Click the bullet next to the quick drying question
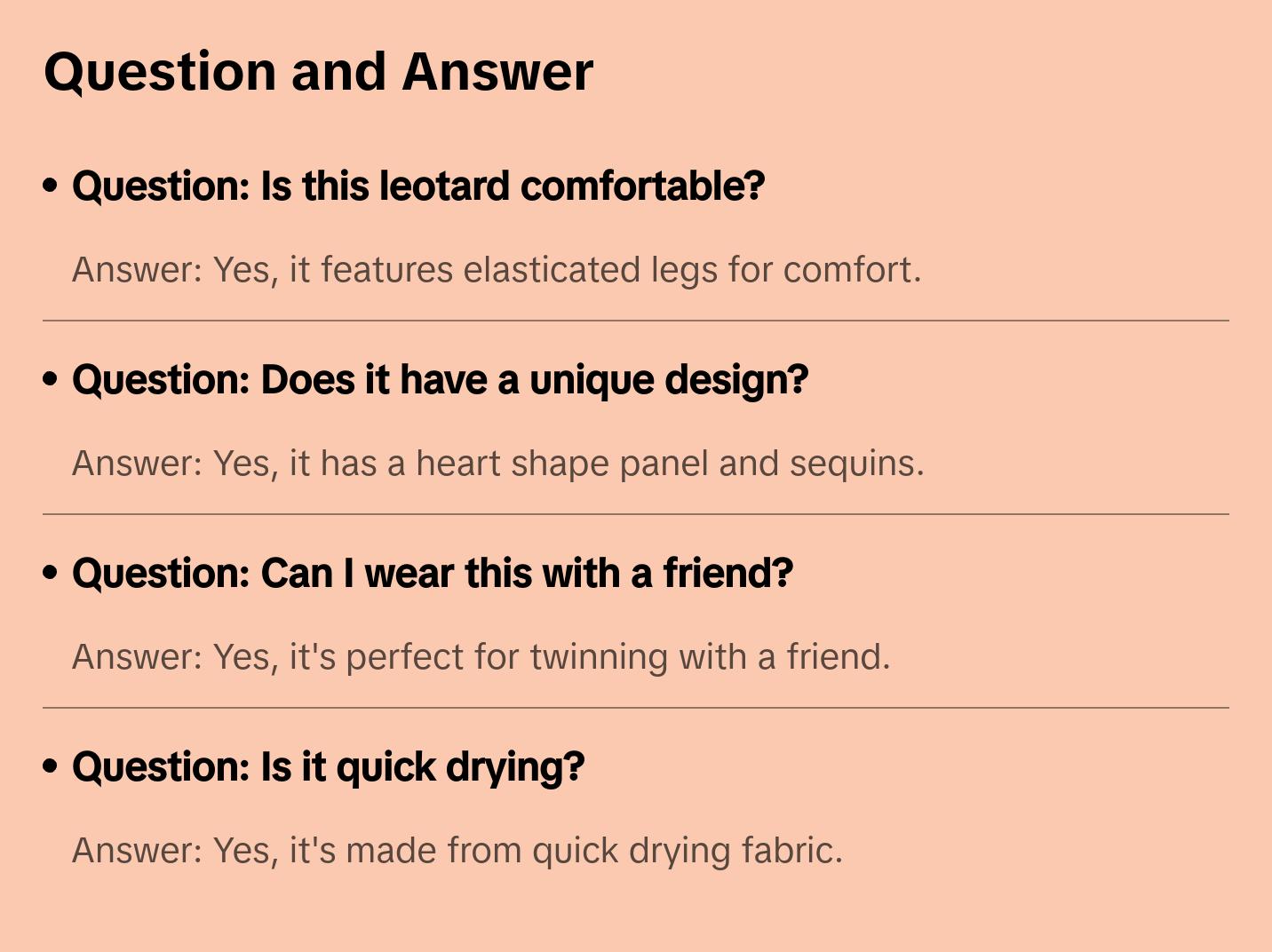Viewport: 1272px width, 952px height. click(x=51, y=766)
